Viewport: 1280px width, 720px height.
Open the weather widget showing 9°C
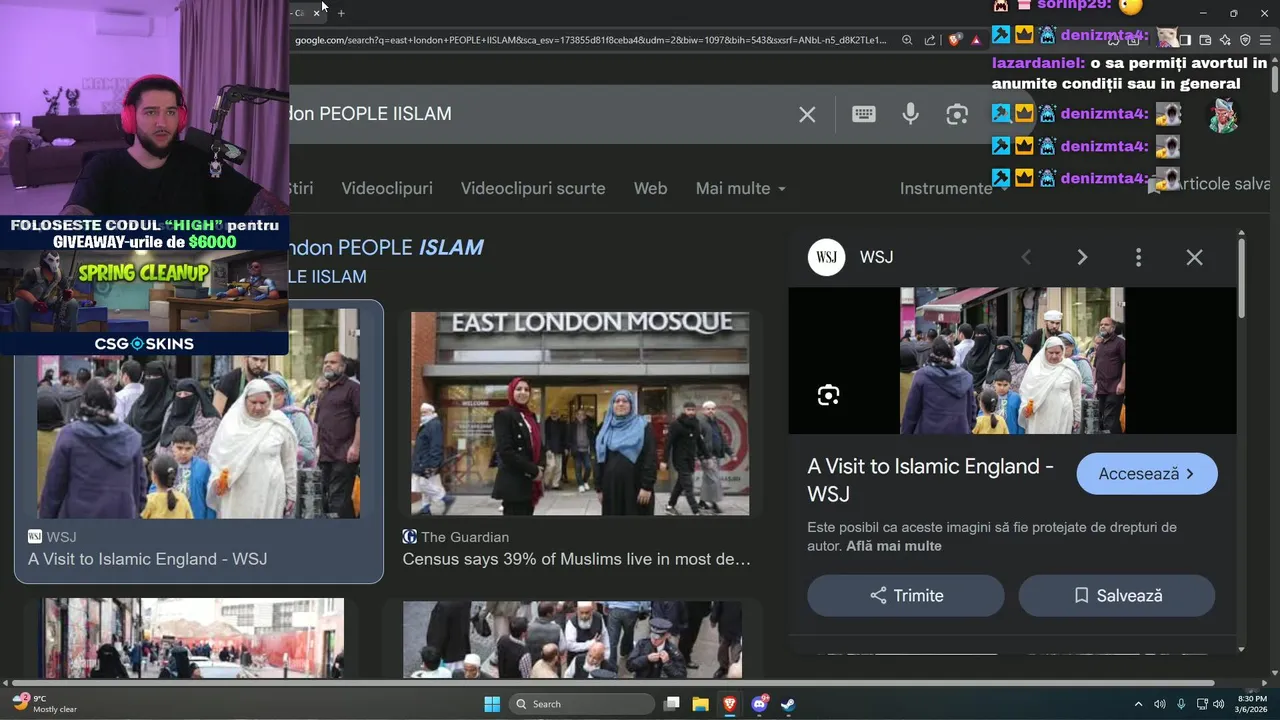45,704
